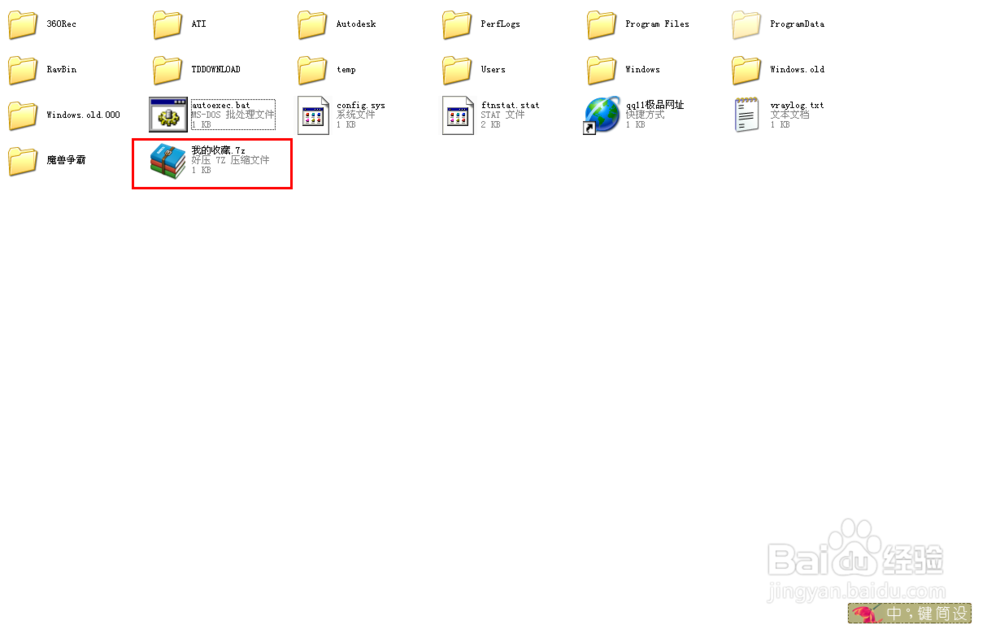1000x625 pixels.
Task: Select the faded ProgramData folder icon
Action: 747,24
